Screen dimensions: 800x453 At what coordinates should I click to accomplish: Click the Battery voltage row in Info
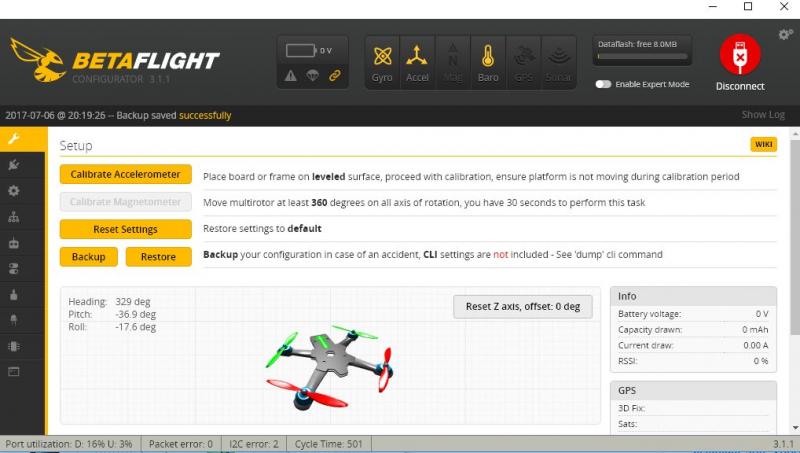693,314
